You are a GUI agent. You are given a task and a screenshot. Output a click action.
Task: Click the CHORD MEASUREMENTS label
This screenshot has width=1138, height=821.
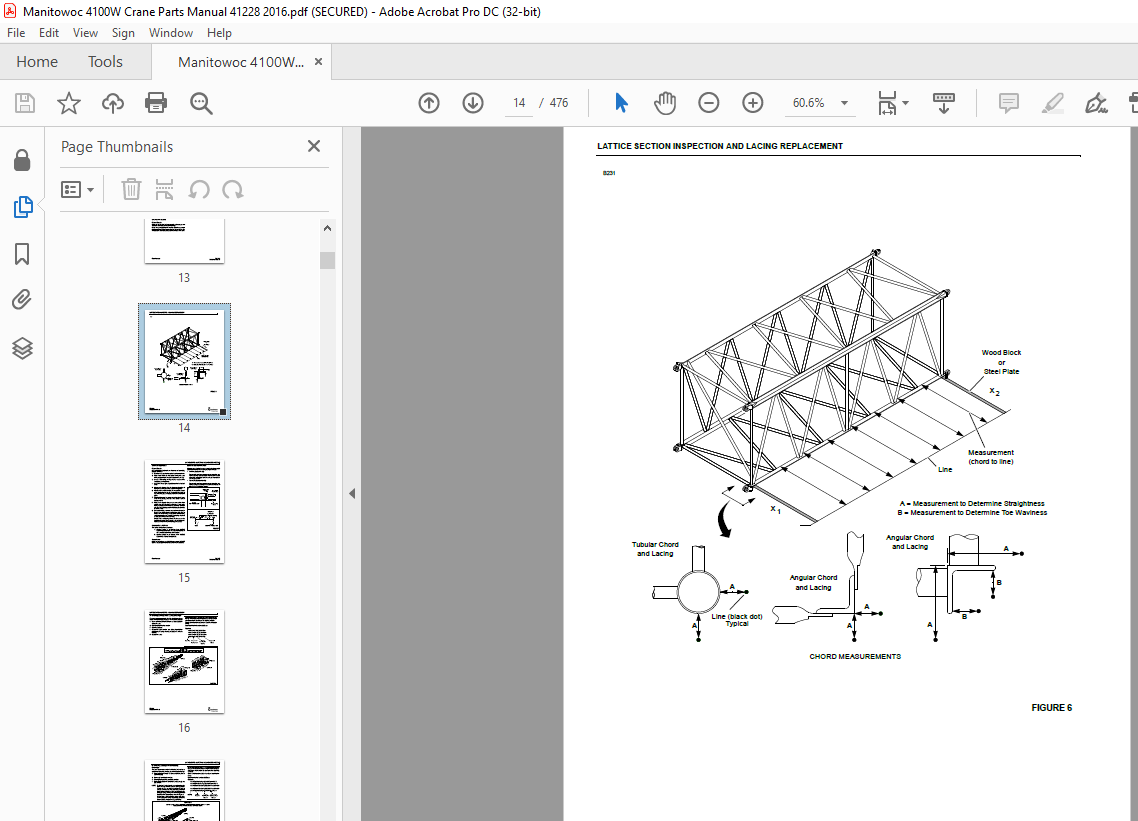(x=855, y=656)
